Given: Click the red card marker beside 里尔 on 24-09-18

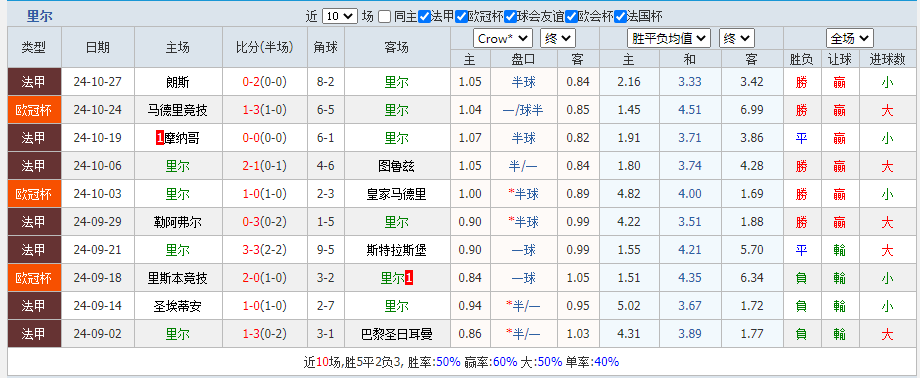Looking at the screenshot, I should pyautogui.click(x=409, y=279).
